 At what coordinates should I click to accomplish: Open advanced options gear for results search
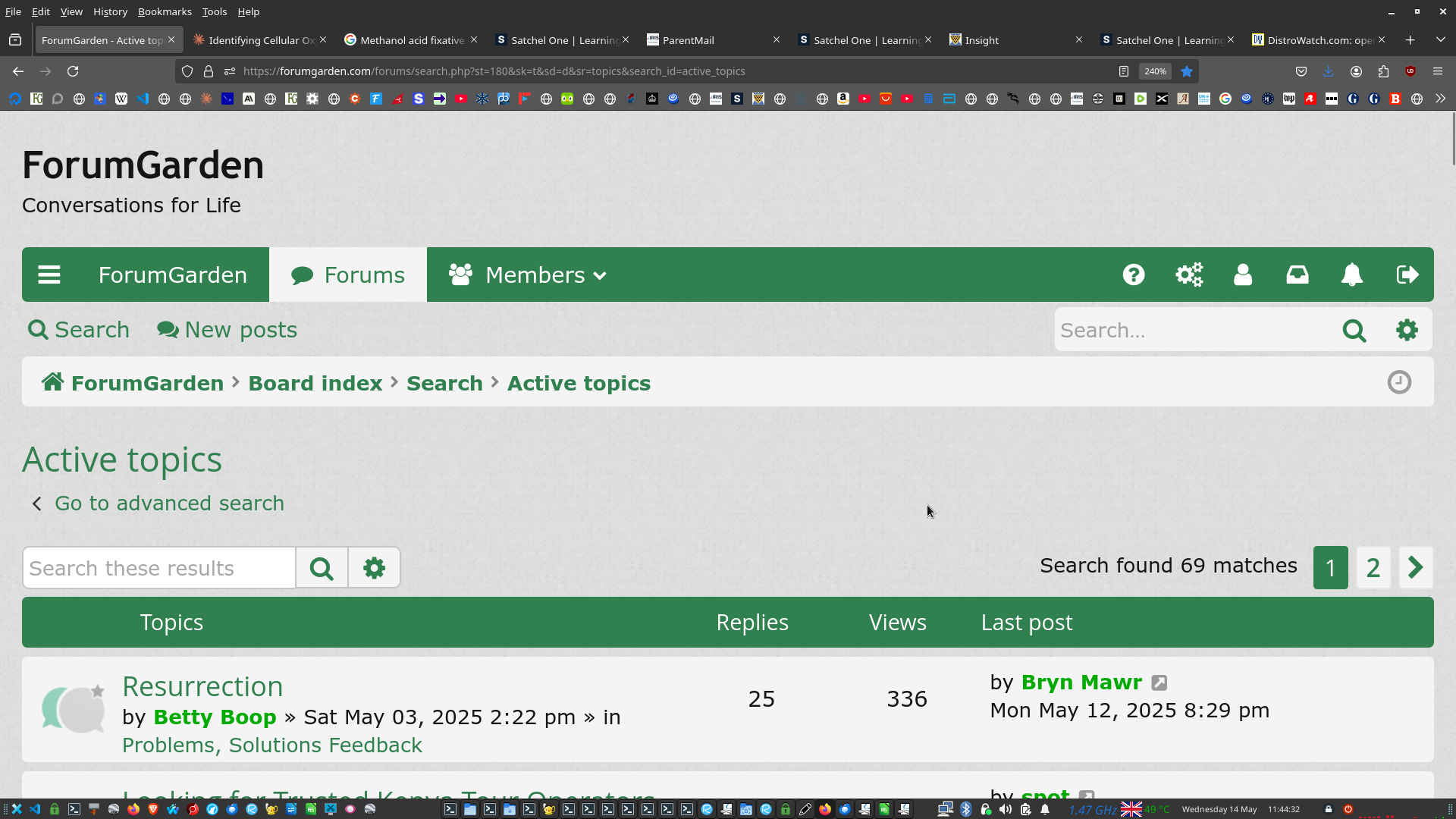coord(374,568)
